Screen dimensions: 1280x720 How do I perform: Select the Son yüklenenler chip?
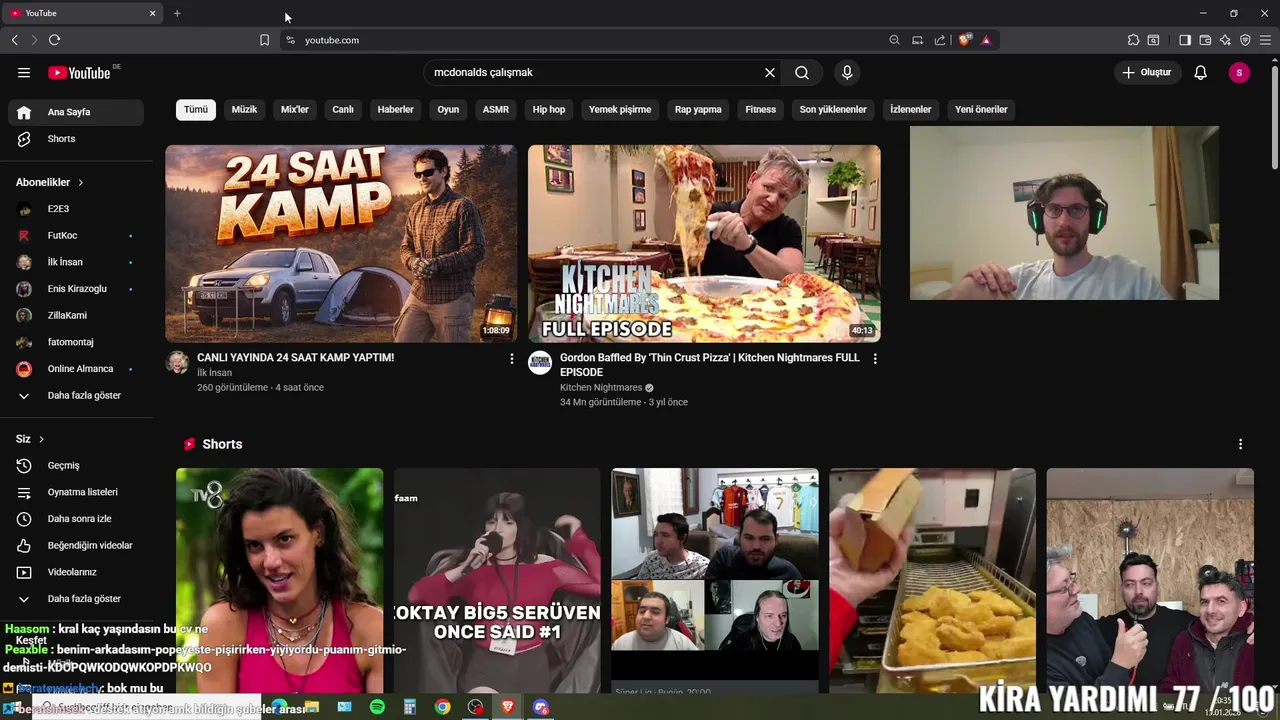coord(833,109)
